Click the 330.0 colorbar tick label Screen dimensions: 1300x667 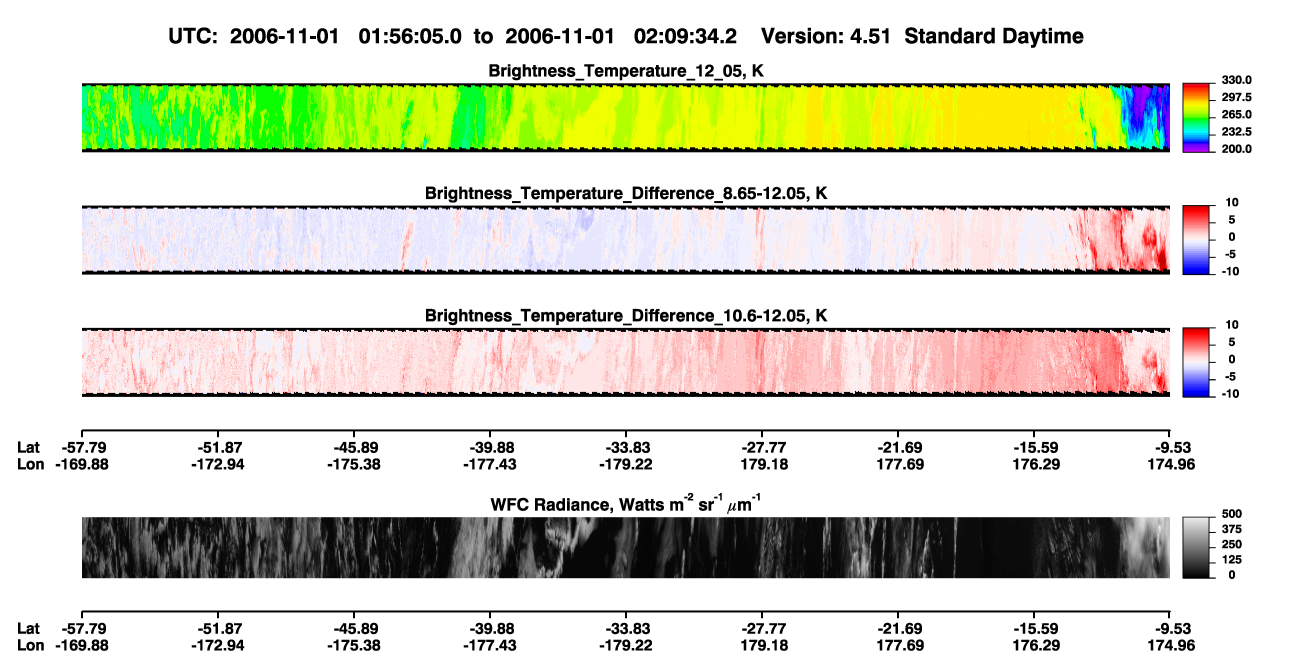[1237, 80]
